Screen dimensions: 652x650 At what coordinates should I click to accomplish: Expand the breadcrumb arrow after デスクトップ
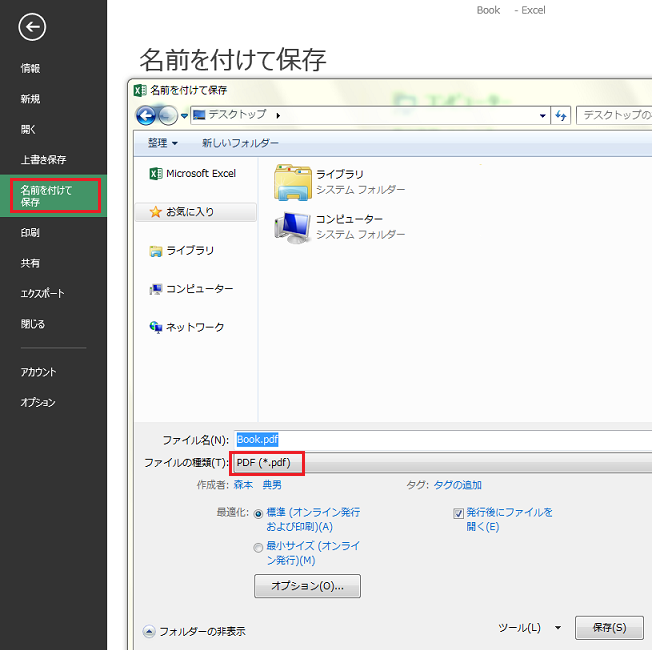[x=278, y=115]
